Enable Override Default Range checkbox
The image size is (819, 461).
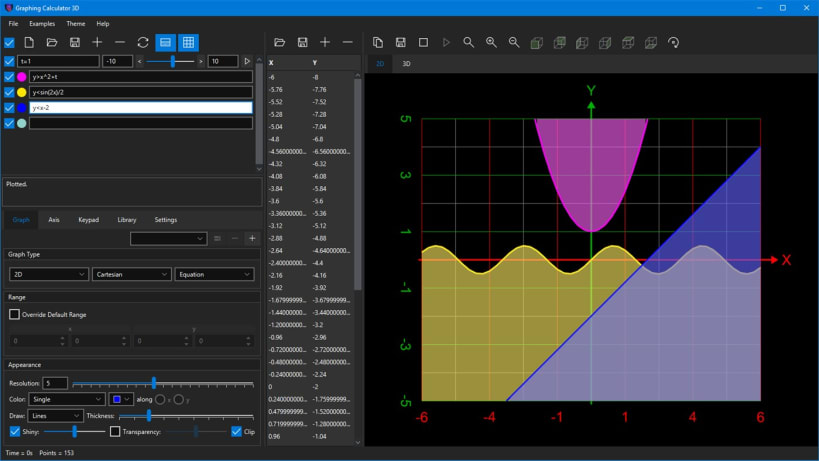tap(14, 314)
